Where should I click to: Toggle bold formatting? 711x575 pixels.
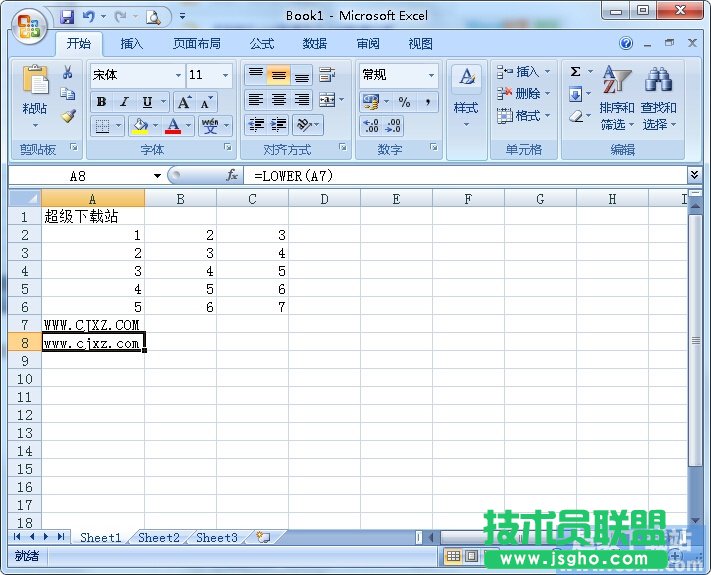tap(101, 102)
